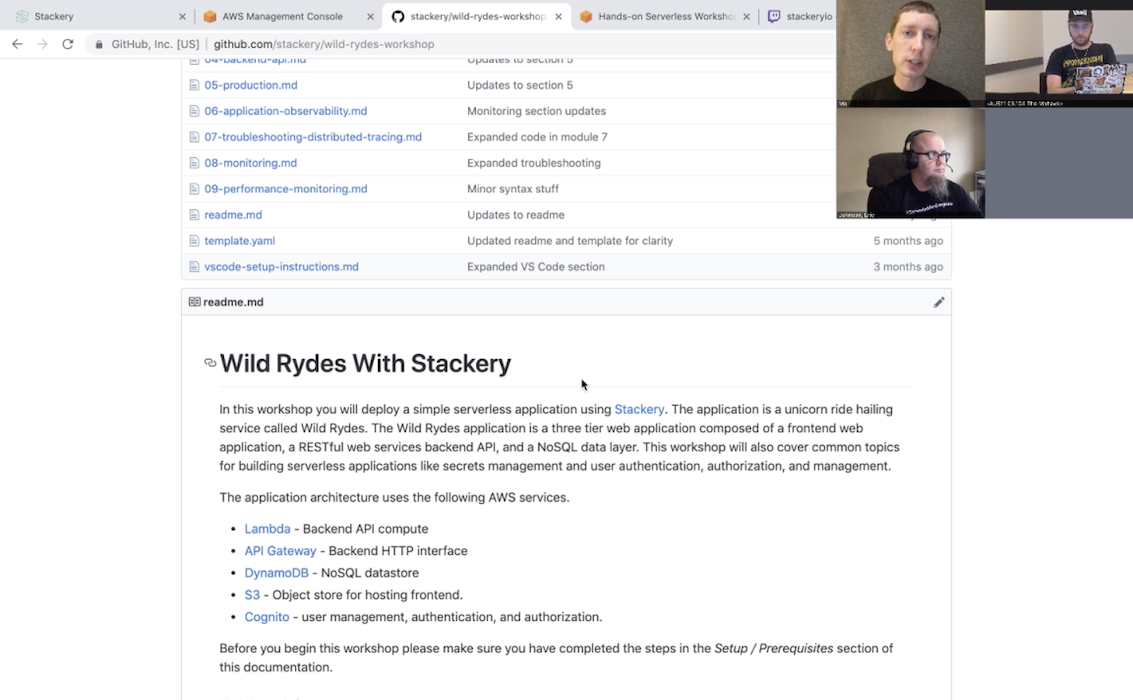Click the address bar URL field

[462, 44]
